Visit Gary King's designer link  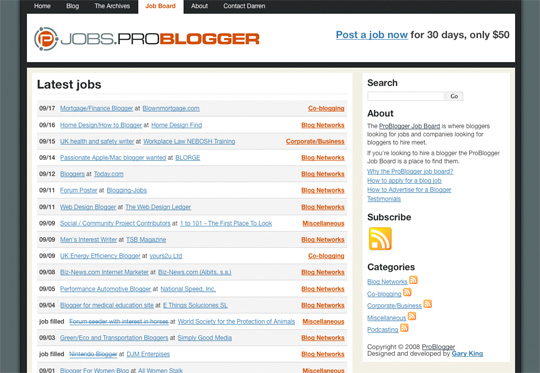tap(467, 354)
